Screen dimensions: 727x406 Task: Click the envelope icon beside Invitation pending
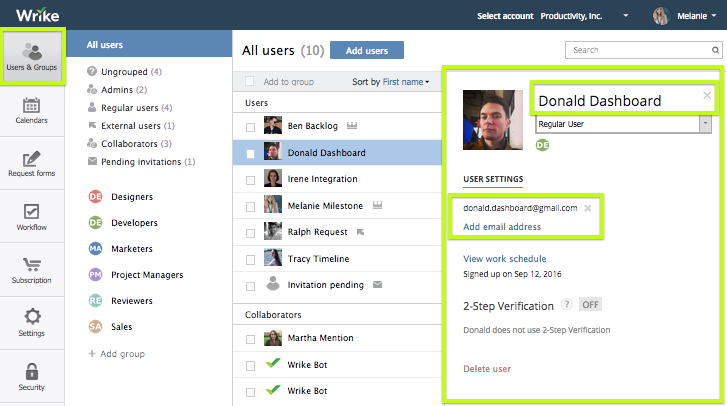tap(377, 285)
